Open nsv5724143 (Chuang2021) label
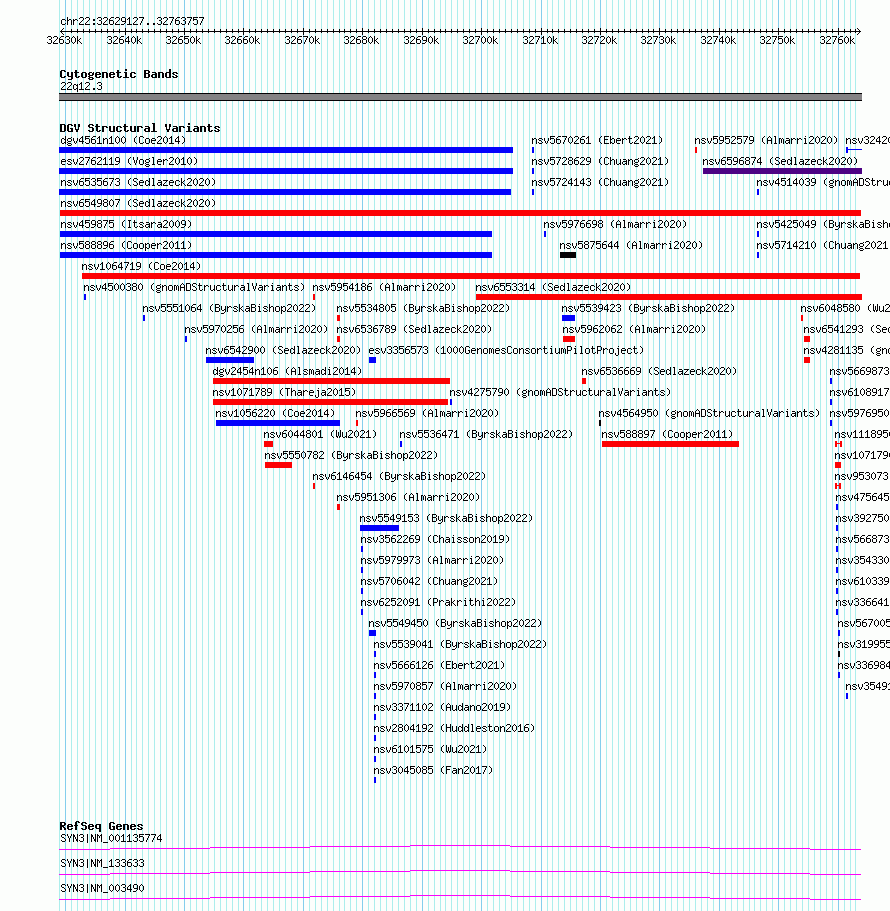The image size is (890, 911). (600, 182)
